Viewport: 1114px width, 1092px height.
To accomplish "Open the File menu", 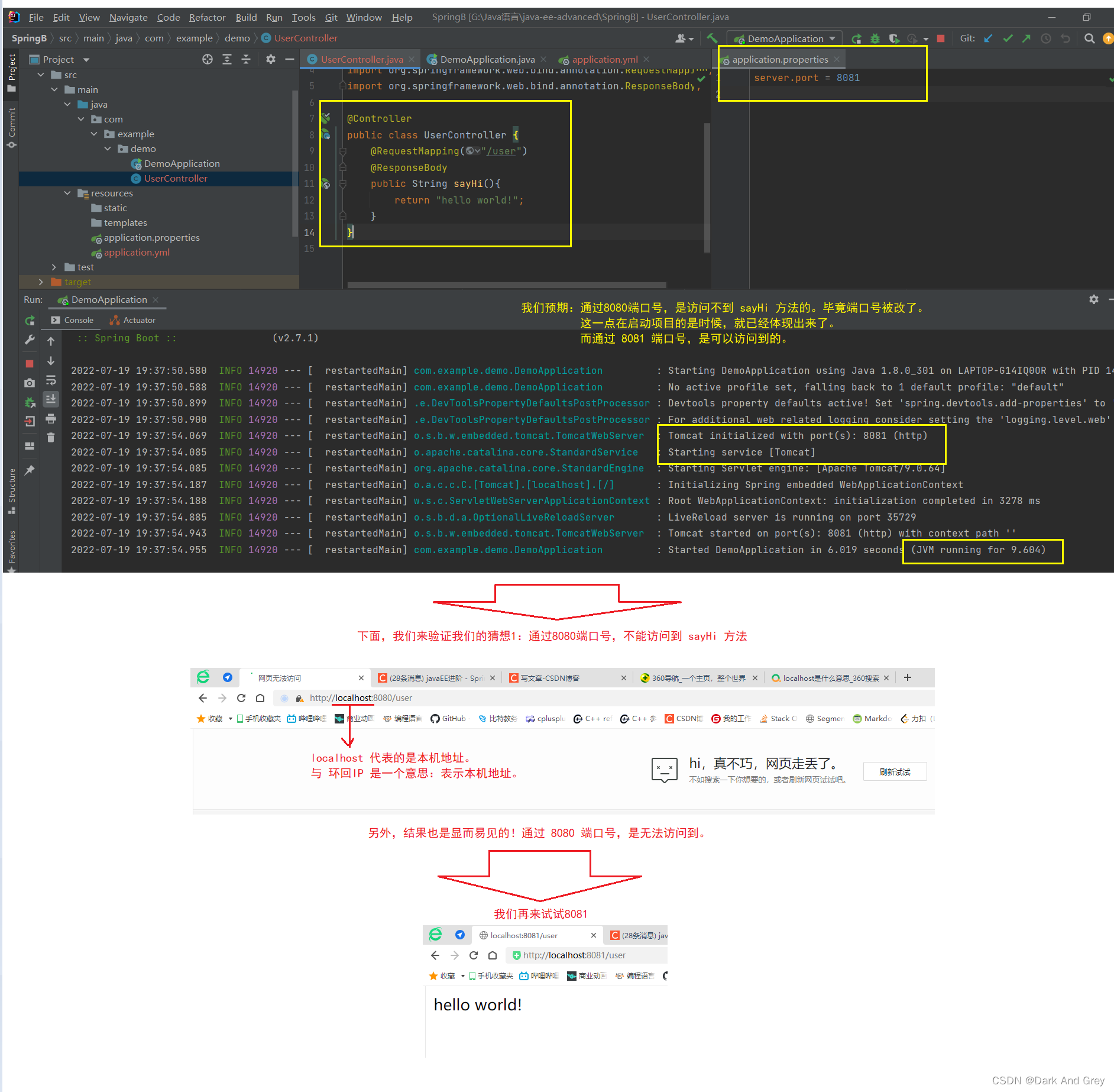I will [36, 17].
